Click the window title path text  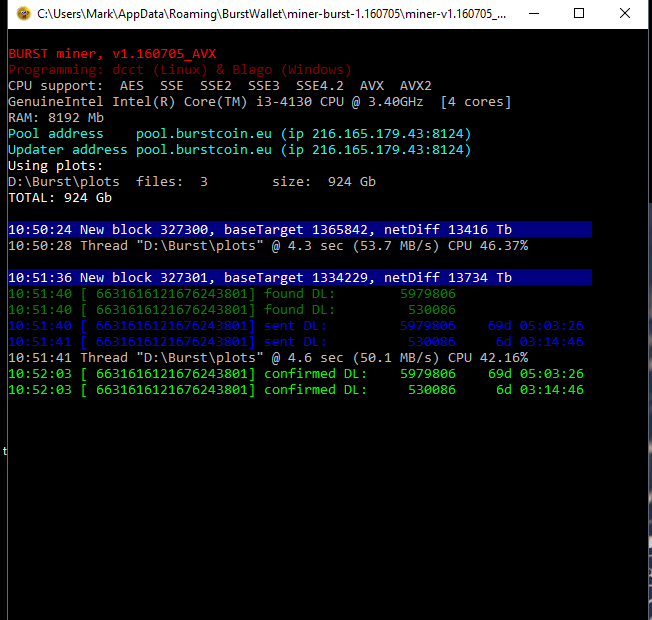[272, 14]
